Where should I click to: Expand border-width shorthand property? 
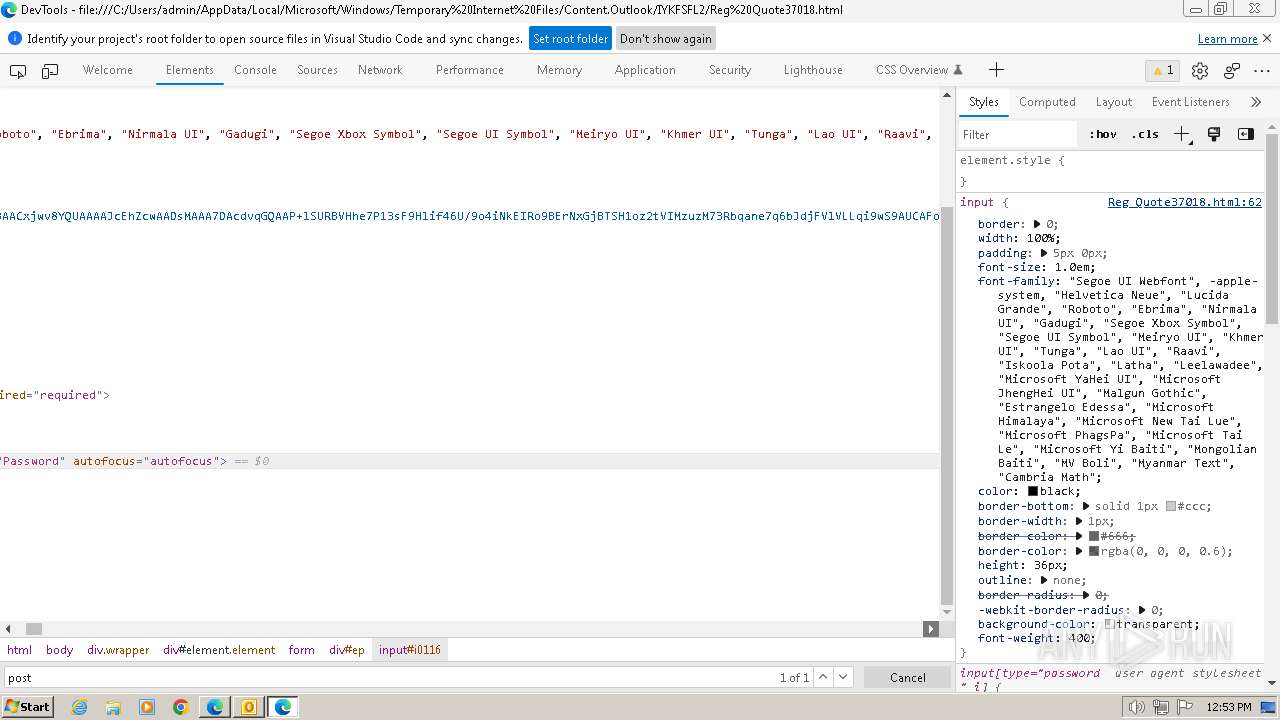coord(1079,521)
